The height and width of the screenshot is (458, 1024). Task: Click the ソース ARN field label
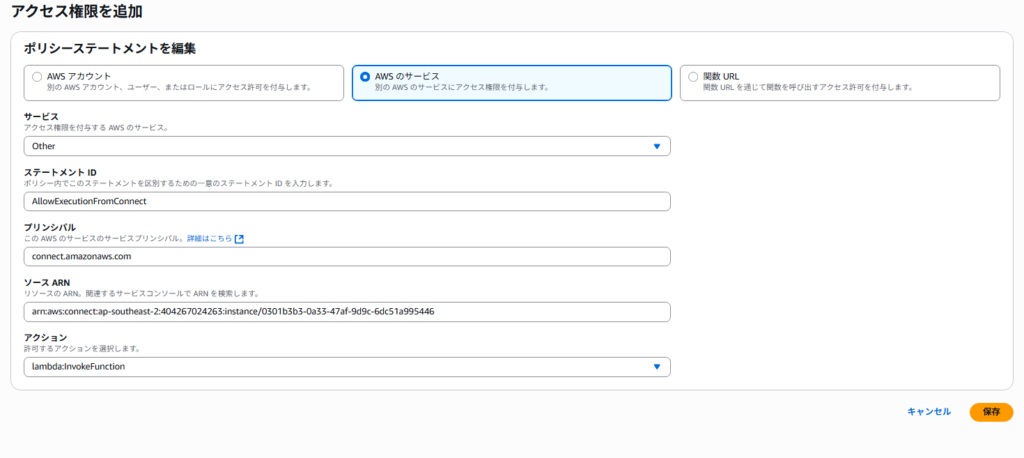tap(49, 282)
